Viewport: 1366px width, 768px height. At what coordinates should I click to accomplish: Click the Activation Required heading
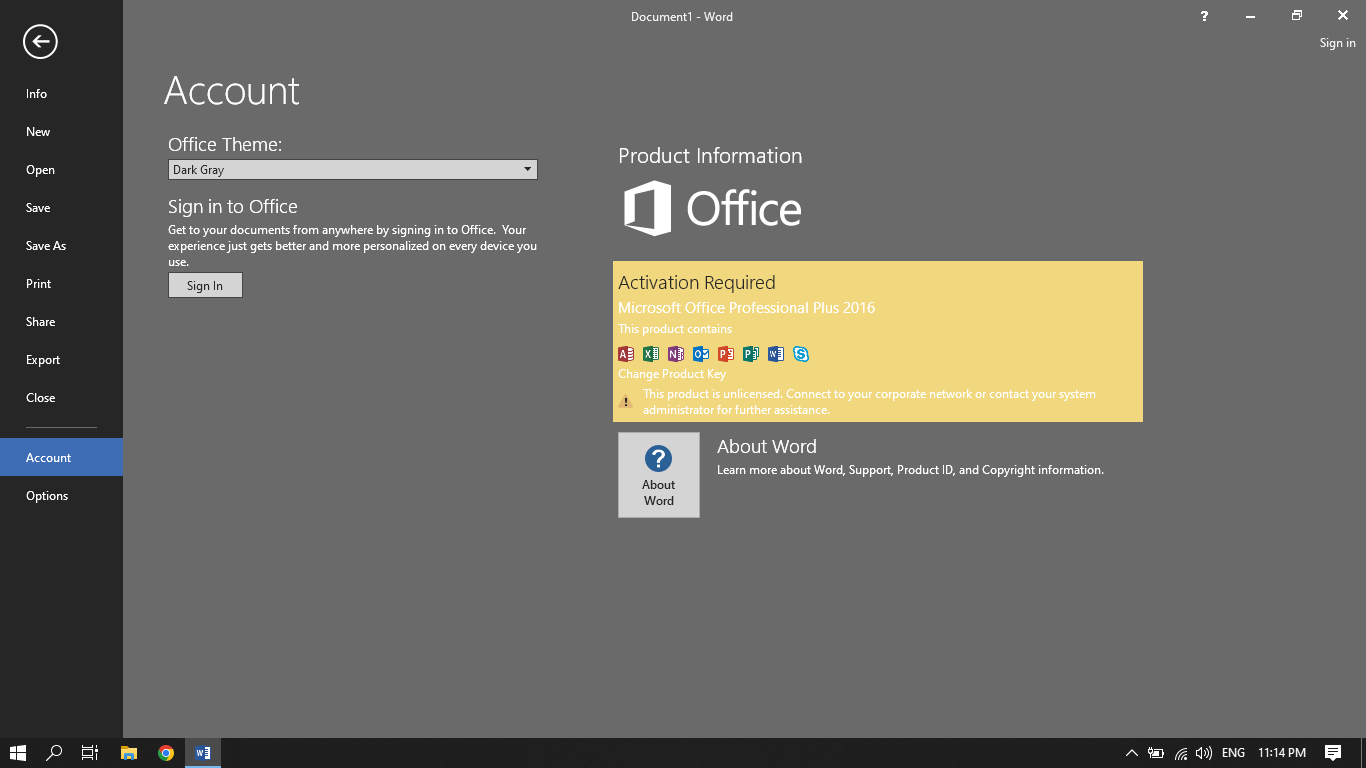pos(697,283)
